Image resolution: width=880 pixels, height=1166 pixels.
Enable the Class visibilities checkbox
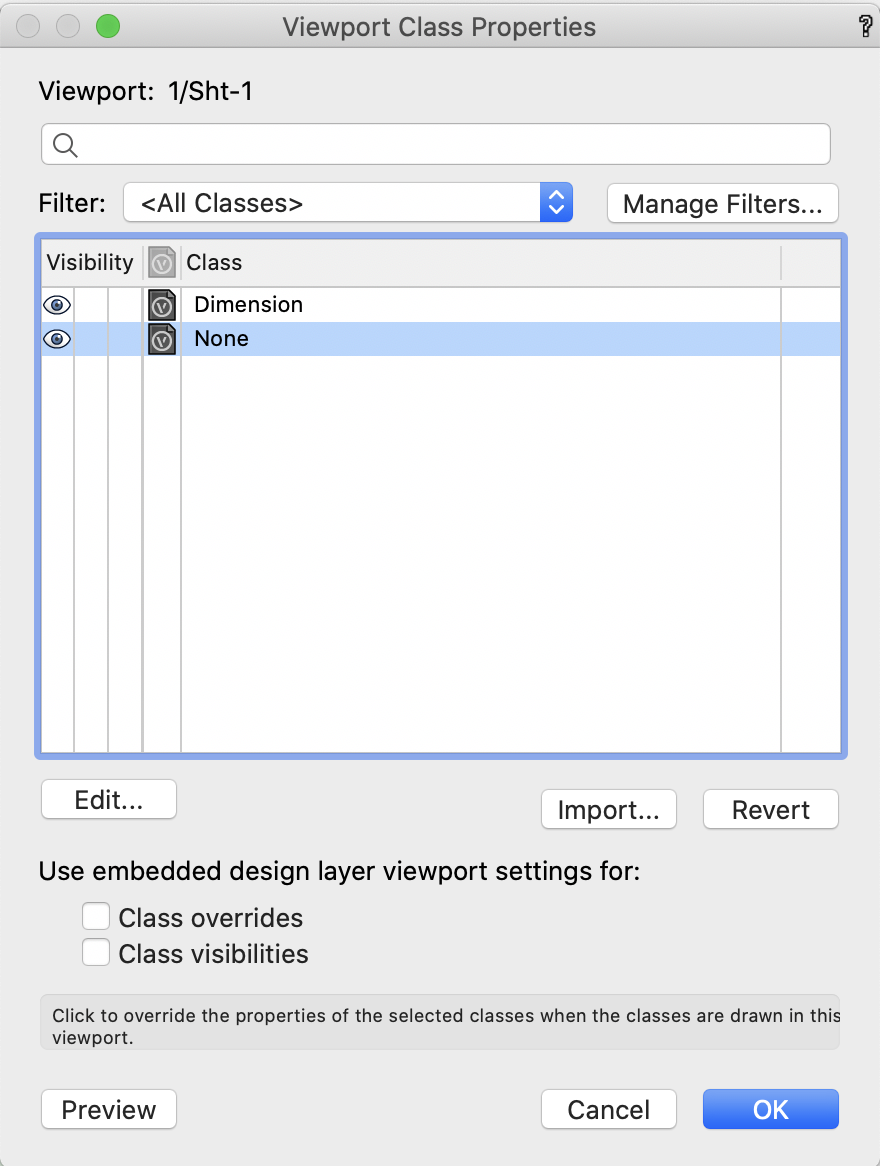[x=96, y=953]
